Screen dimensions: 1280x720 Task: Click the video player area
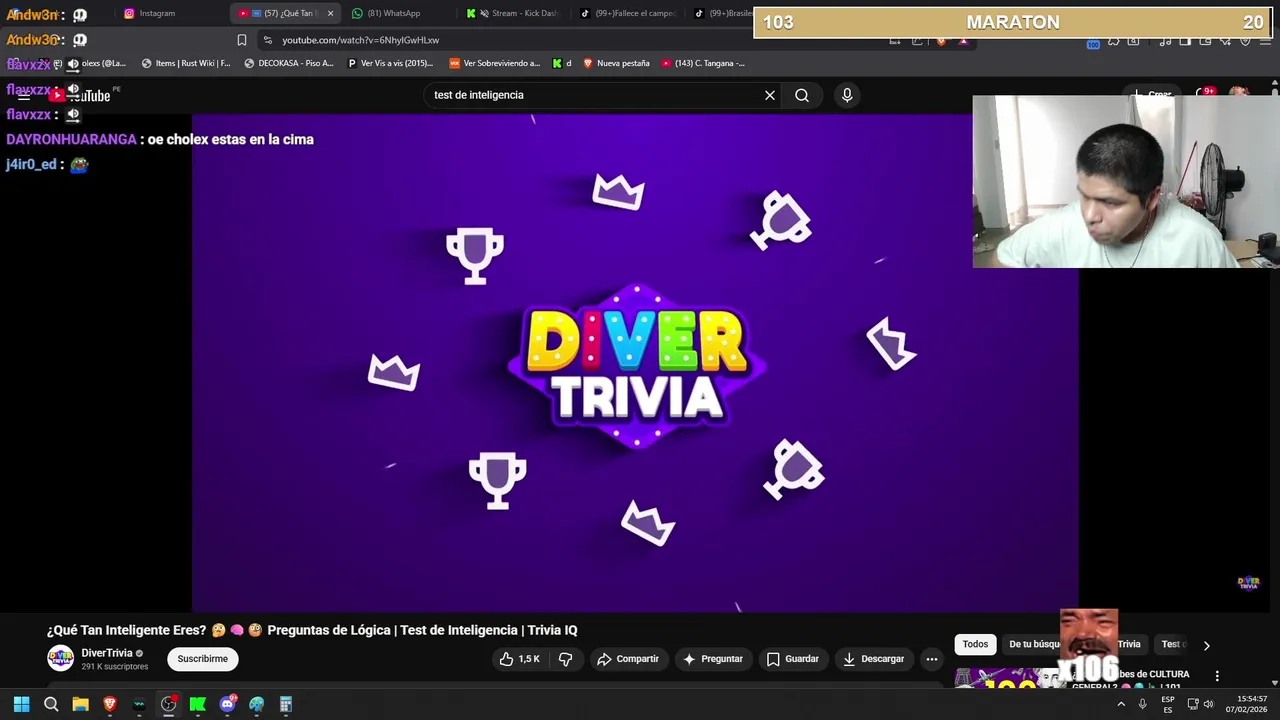point(635,362)
